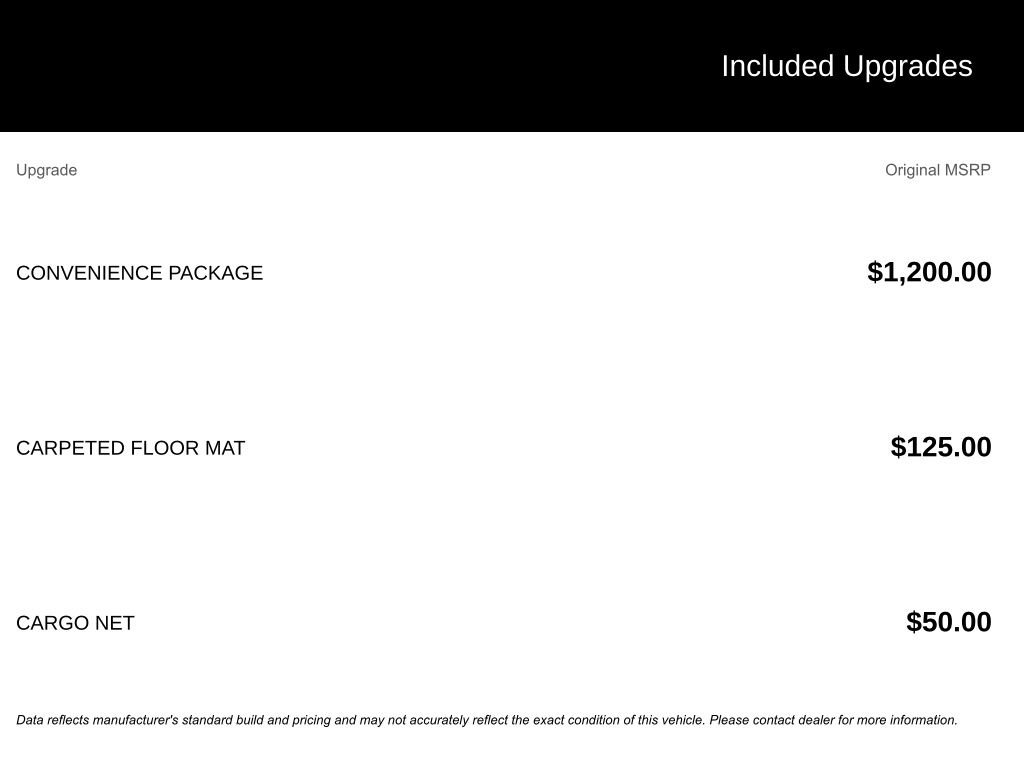Click the $50.00 price

948,622
